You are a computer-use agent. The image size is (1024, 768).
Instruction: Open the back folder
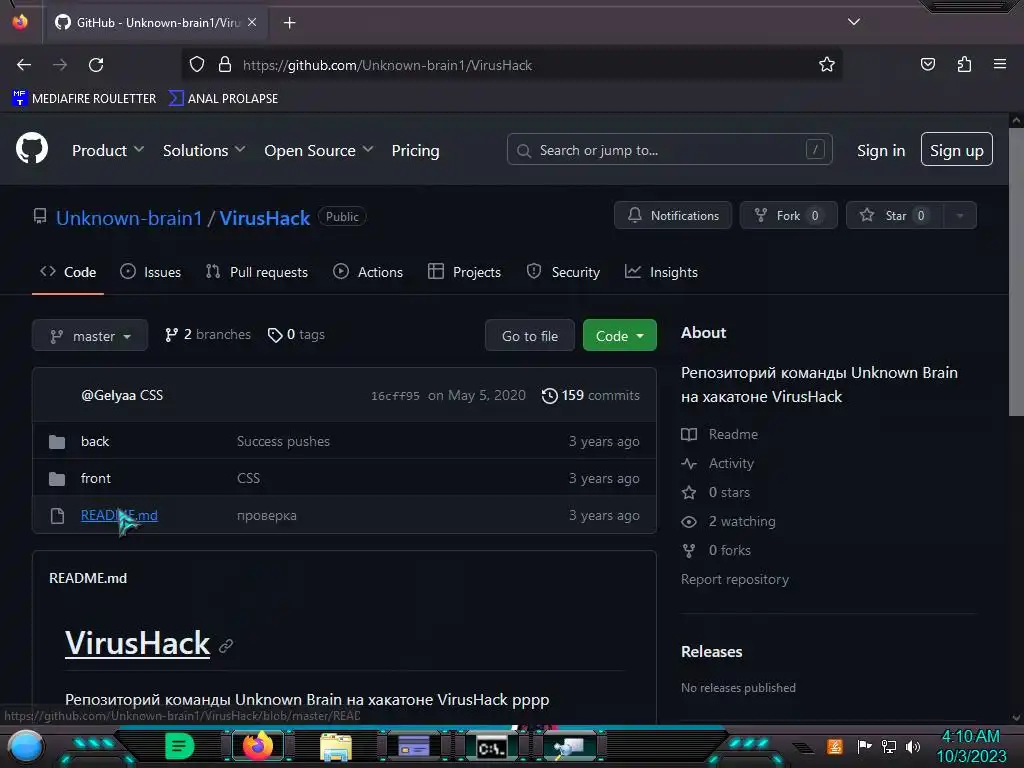(x=95, y=441)
